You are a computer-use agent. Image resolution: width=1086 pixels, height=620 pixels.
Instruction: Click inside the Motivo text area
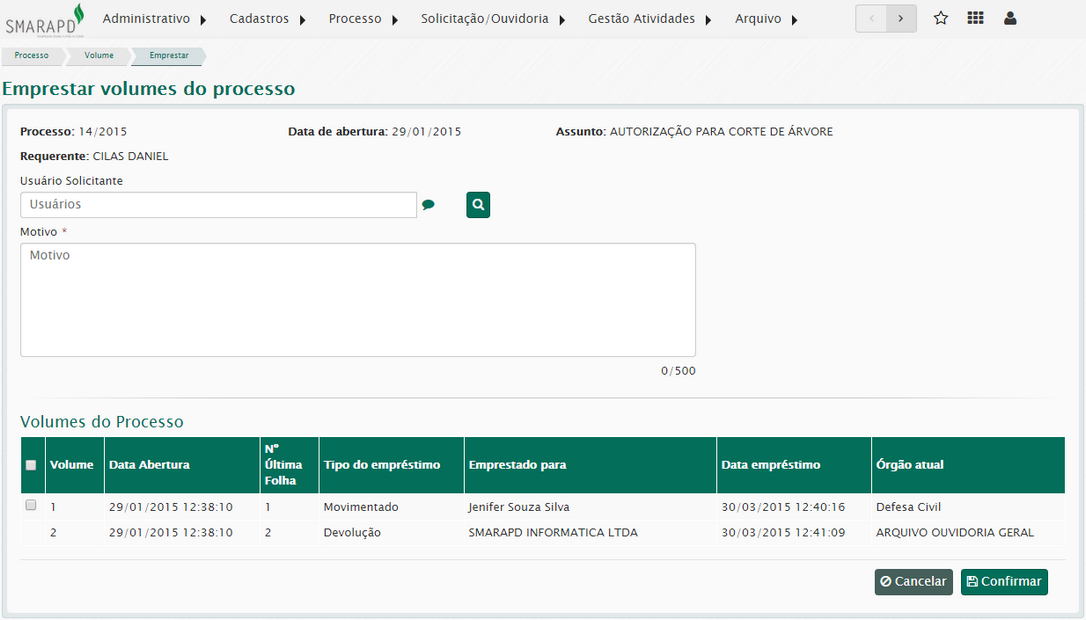358,300
